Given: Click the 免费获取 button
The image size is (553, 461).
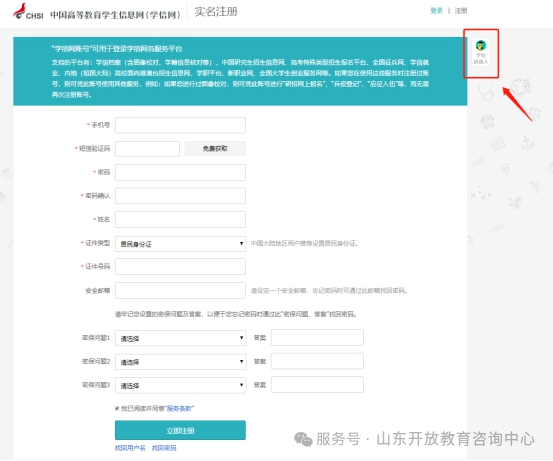Looking at the screenshot, I should coord(215,149).
